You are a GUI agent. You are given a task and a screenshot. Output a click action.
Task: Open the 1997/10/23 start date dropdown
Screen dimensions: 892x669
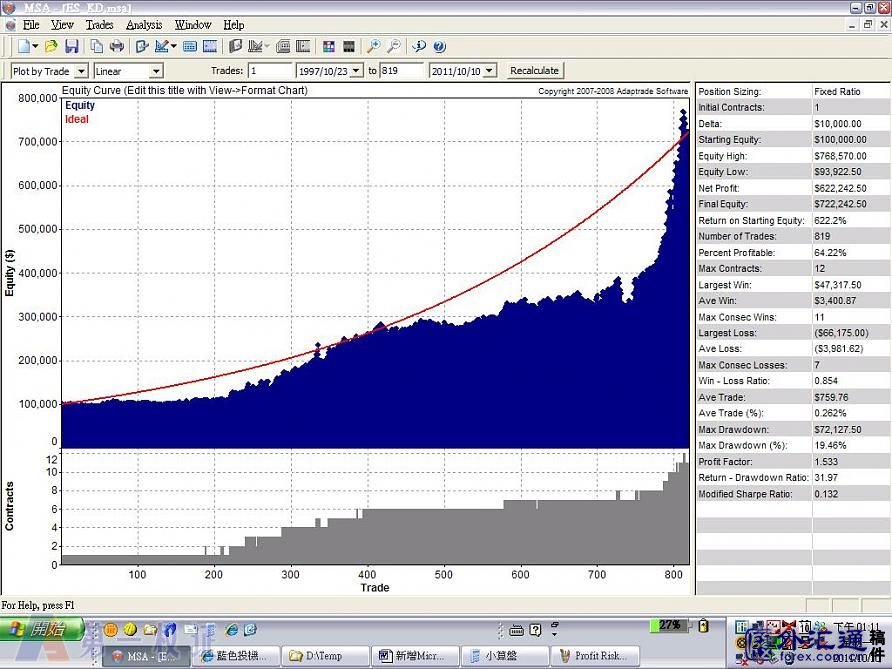tap(357, 71)
